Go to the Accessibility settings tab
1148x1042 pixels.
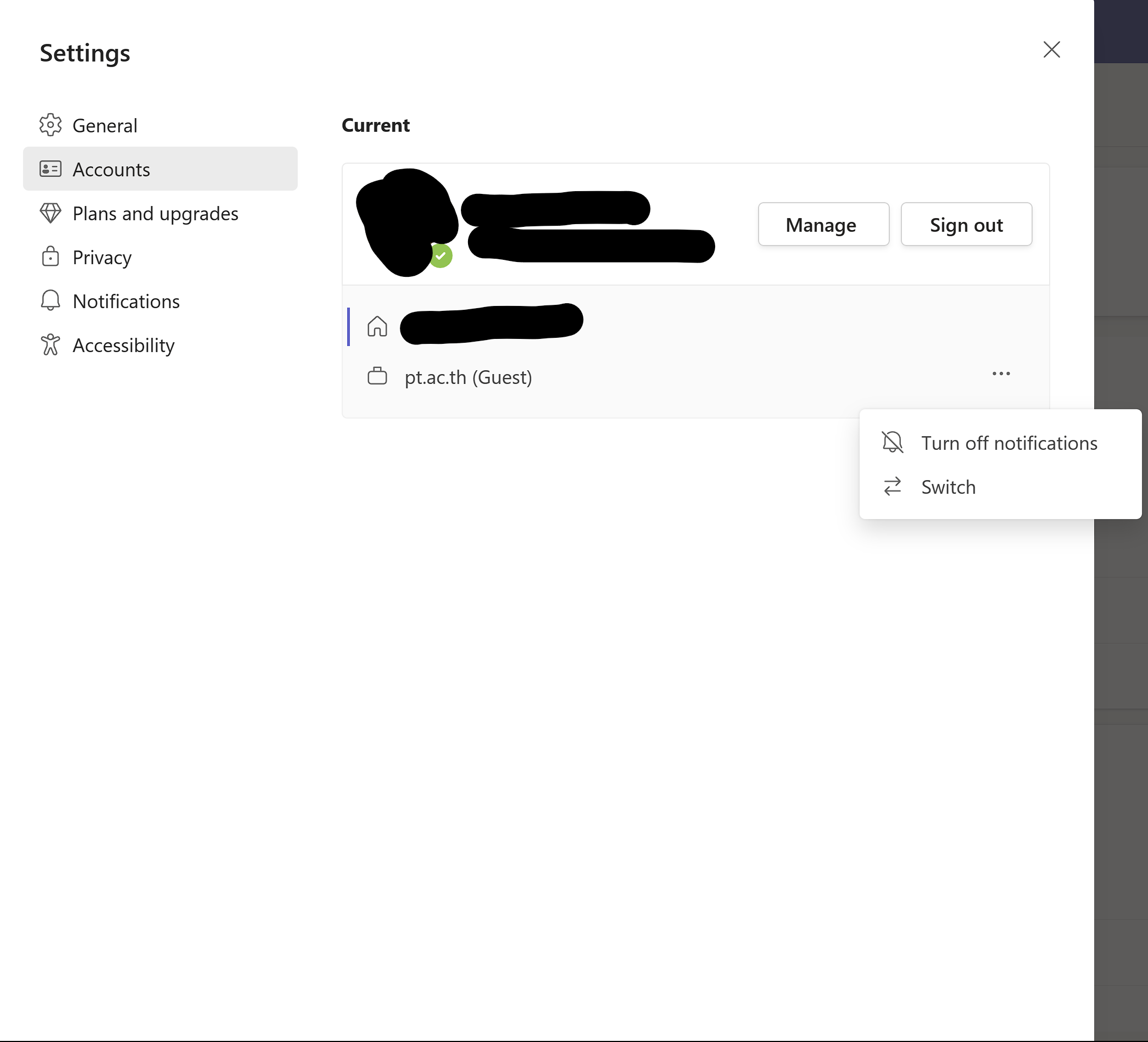coord(123,345)
